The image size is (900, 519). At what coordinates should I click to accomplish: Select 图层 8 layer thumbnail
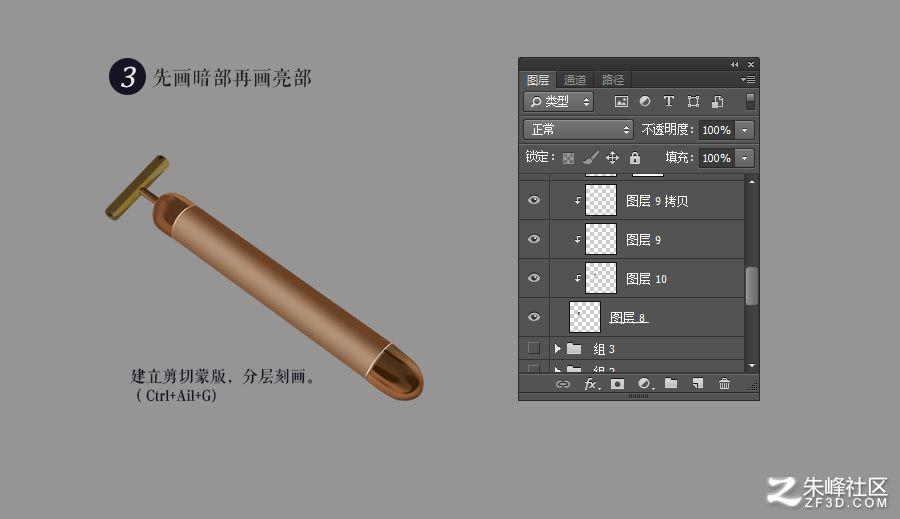(x=585, y=317)
